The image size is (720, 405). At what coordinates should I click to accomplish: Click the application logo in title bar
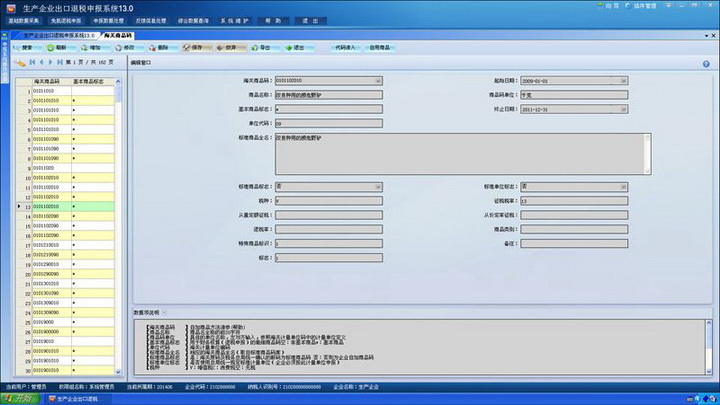coord(11,8)
